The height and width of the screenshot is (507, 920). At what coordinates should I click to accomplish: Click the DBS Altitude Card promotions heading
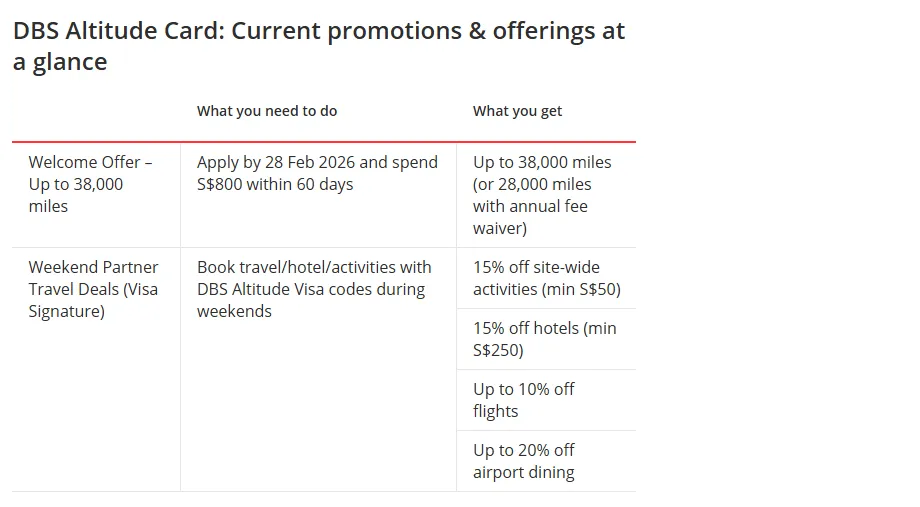(318, 31)
